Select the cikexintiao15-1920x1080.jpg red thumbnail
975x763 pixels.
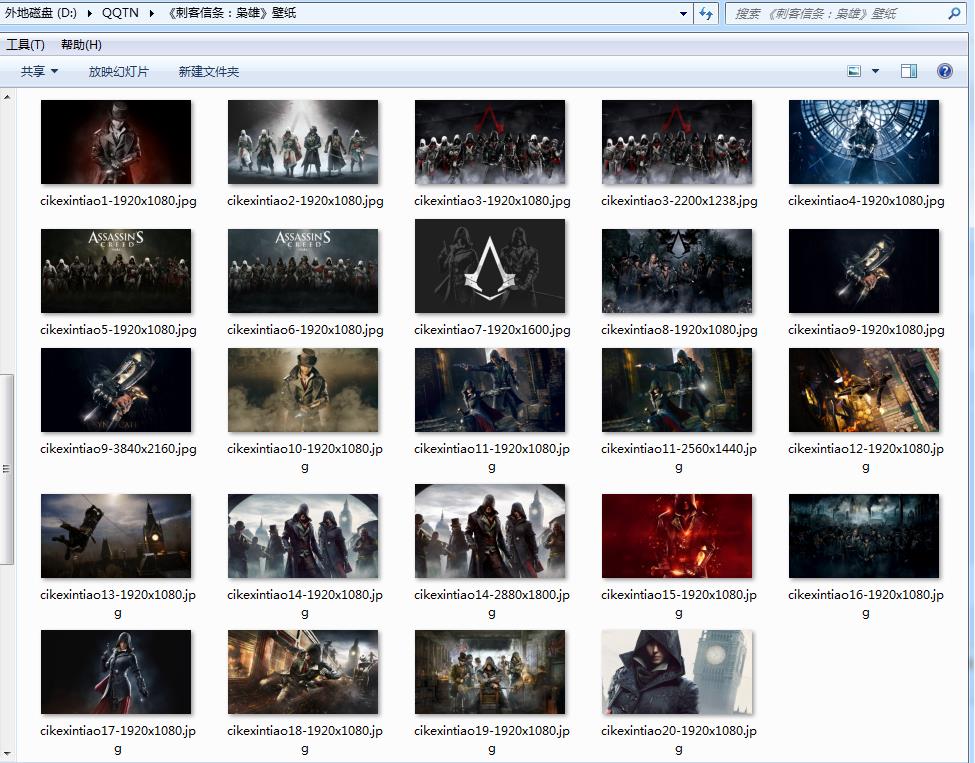[677, 536]
